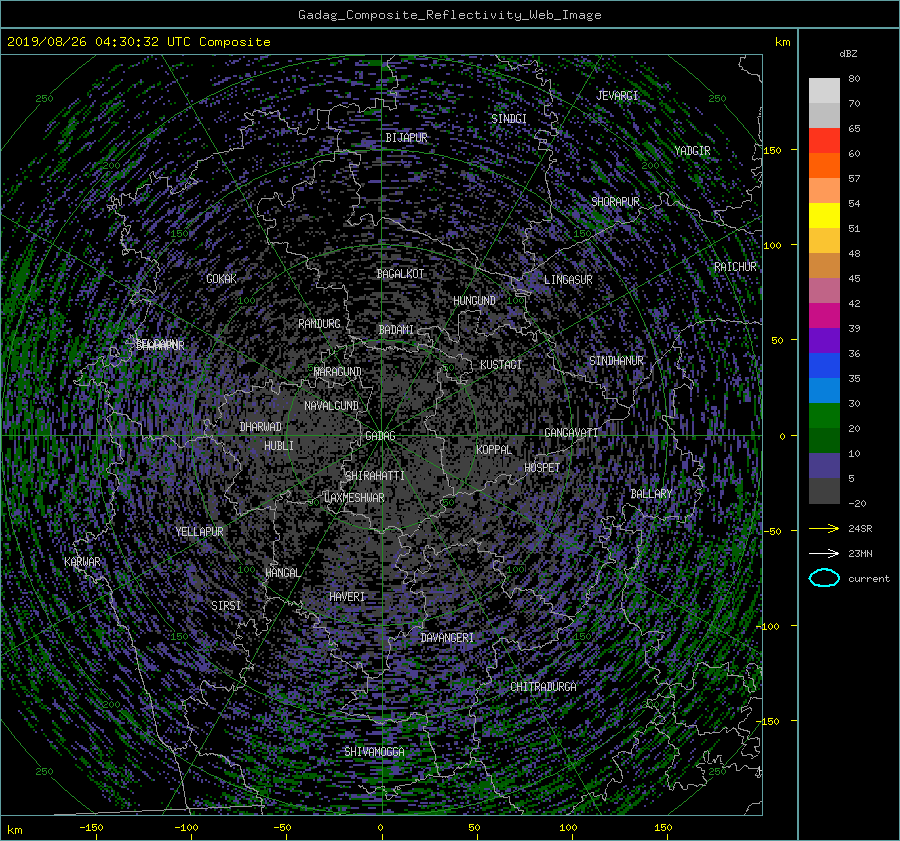Select the red 60–65 dBZ color swatch
The image size is (900, 841).
click(824, 140)
